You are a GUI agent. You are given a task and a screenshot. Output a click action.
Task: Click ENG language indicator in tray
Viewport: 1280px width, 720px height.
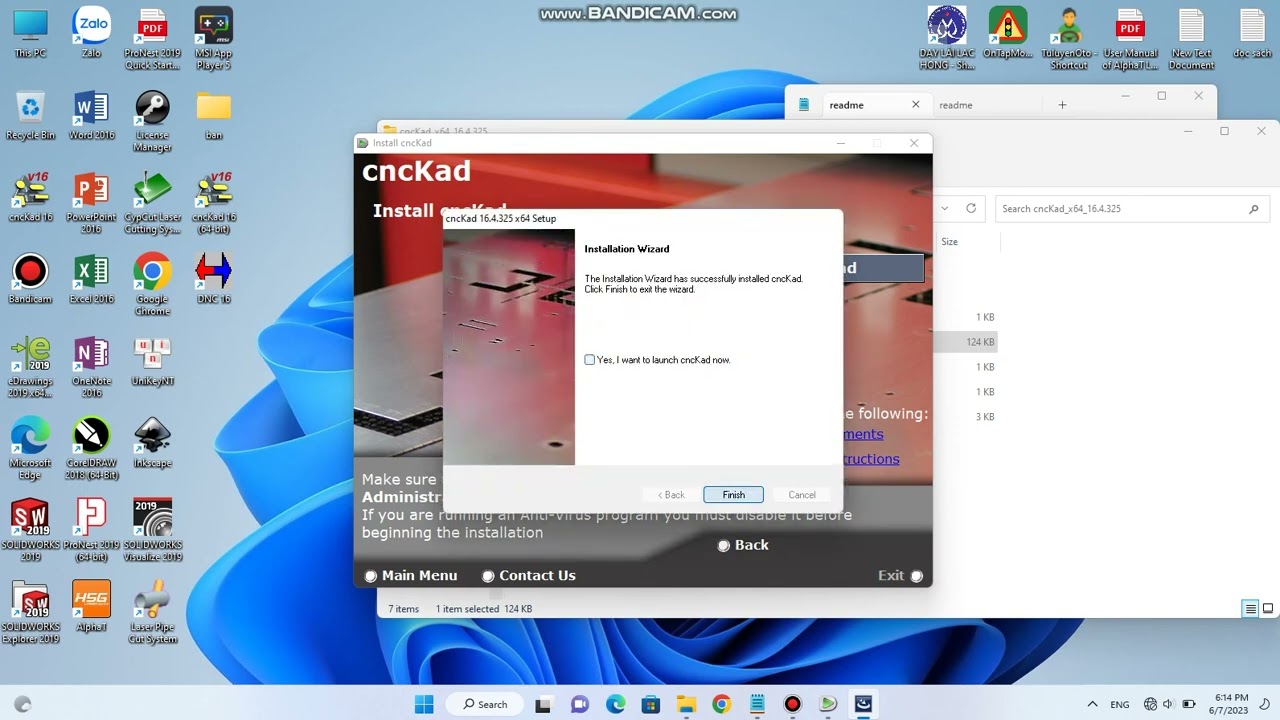(x=1120, y=704)
